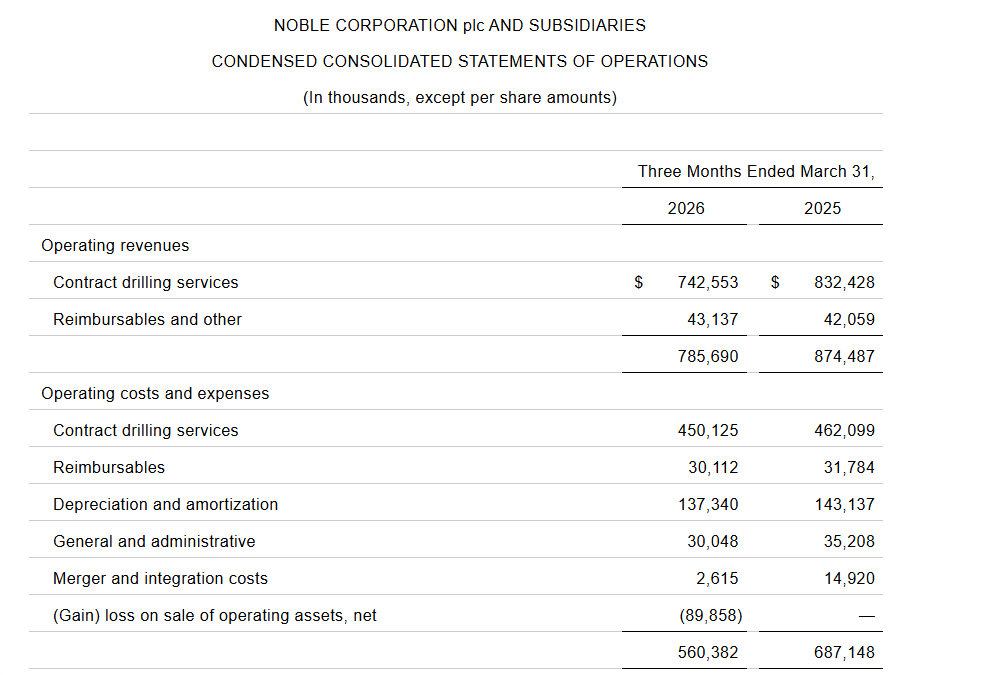Image resolution: width=1008 pixels, height=675 pixels.
Task: Click the Merger and integration costs label
Action: (x=160, y=578)
